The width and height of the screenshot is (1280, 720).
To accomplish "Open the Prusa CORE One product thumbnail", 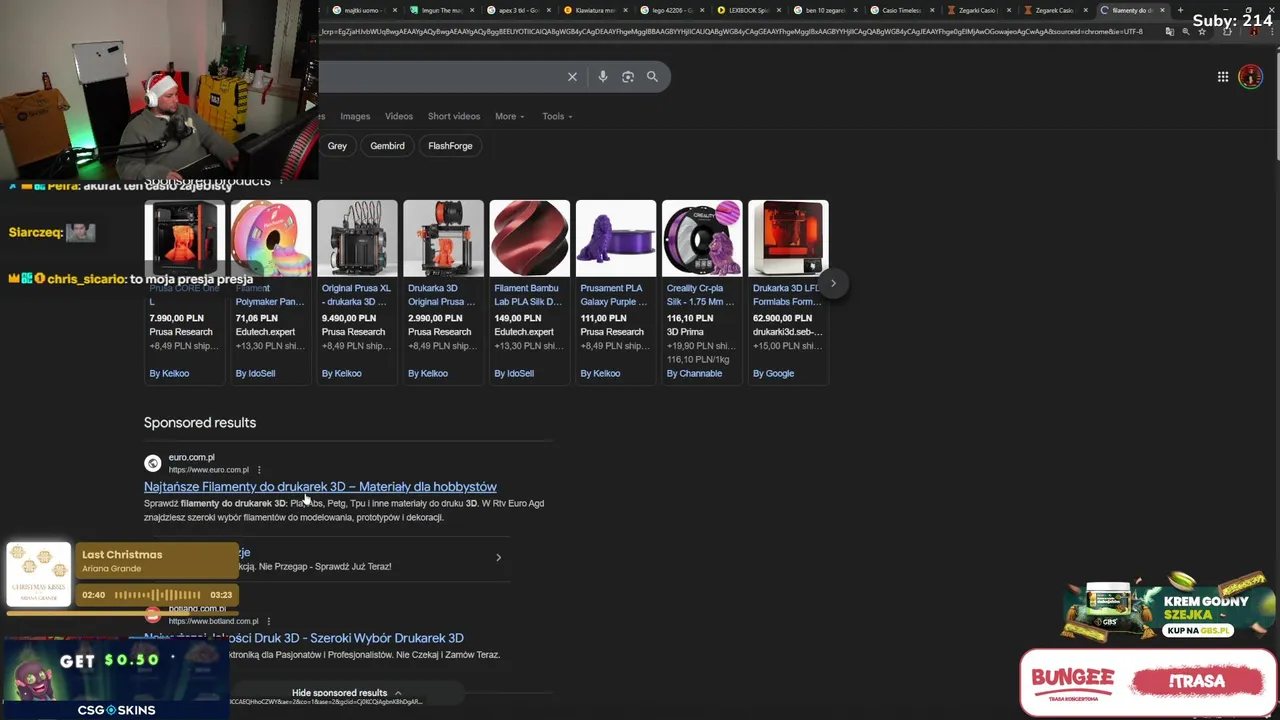I will [184, 238].
